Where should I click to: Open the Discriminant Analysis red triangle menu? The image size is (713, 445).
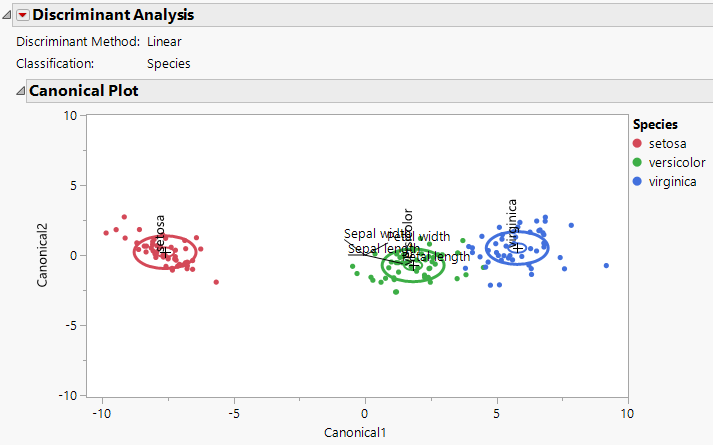(x=23, y=15)
